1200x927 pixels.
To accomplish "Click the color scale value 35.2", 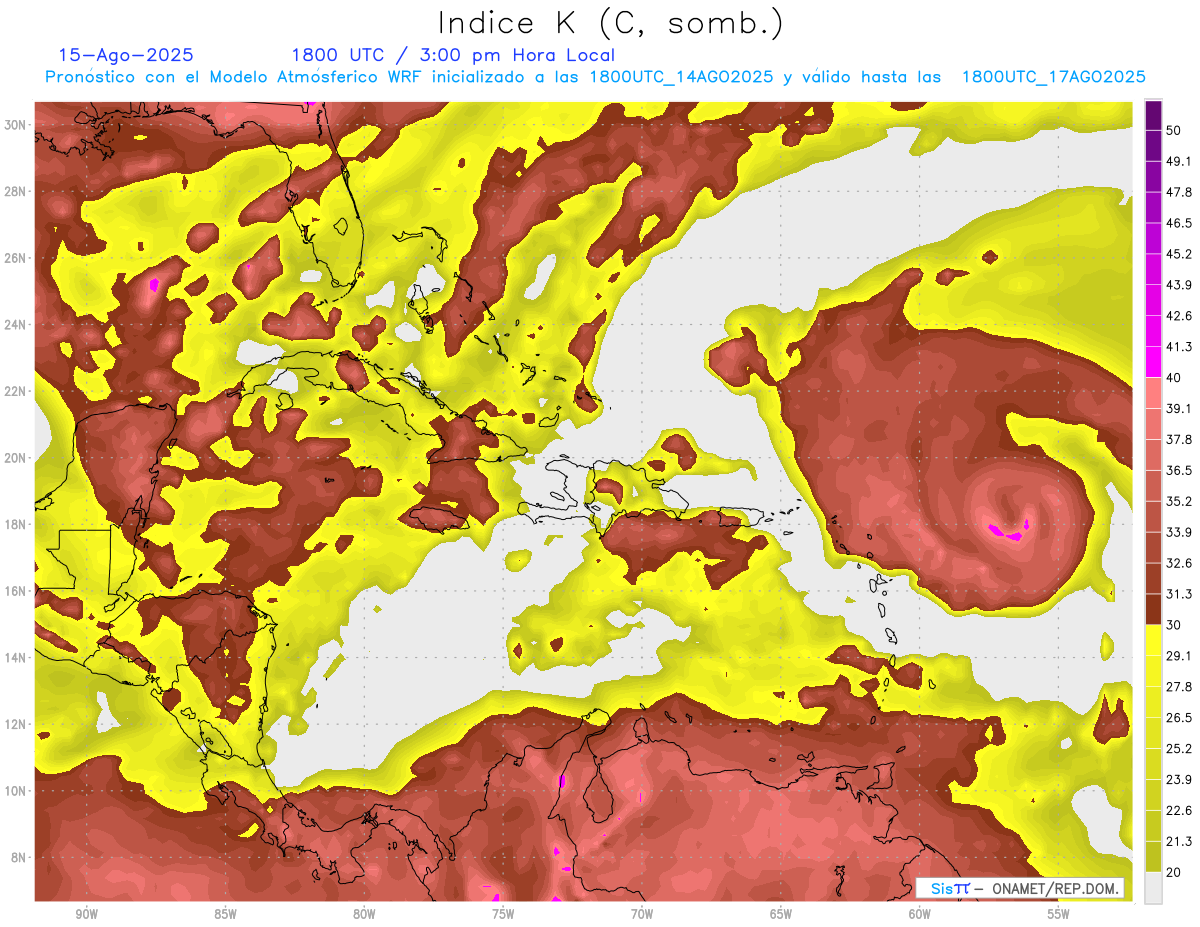I will 1179,501.
